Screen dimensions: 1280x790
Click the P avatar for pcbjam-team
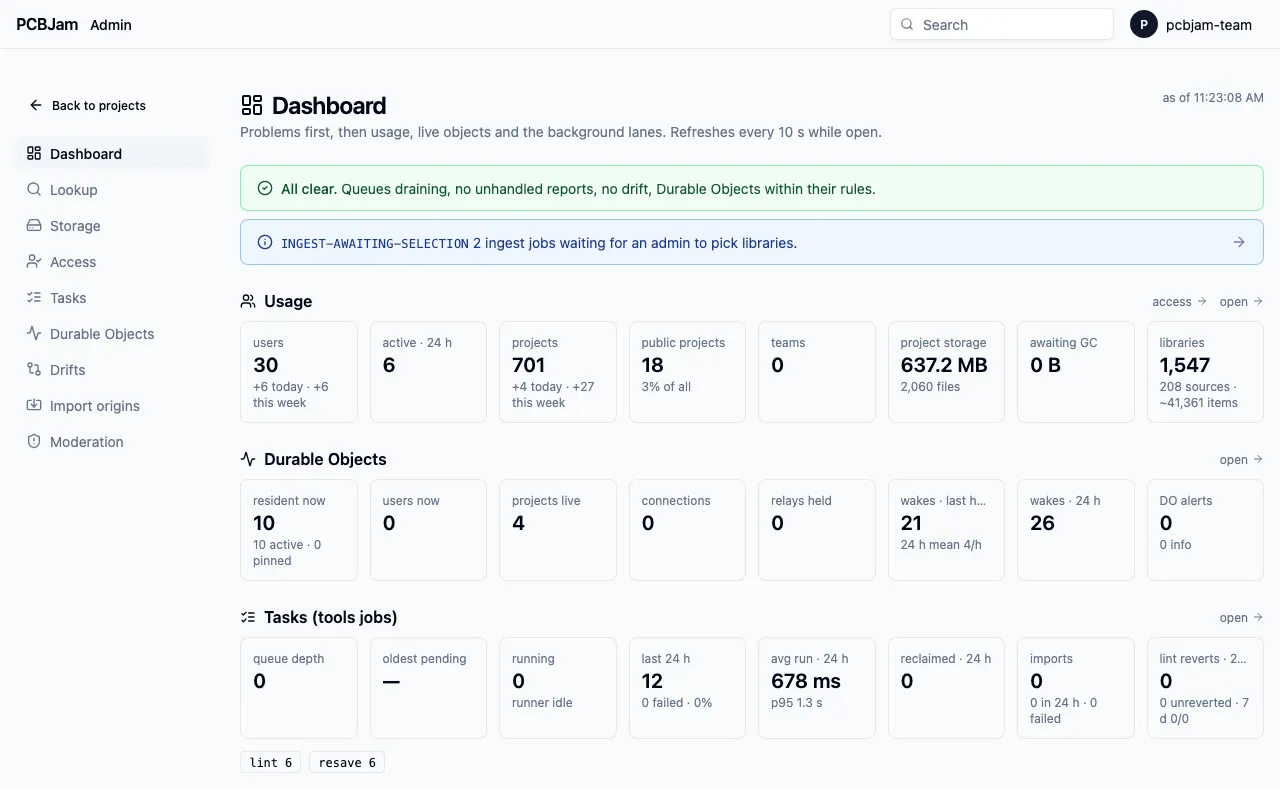[1144, 24]
